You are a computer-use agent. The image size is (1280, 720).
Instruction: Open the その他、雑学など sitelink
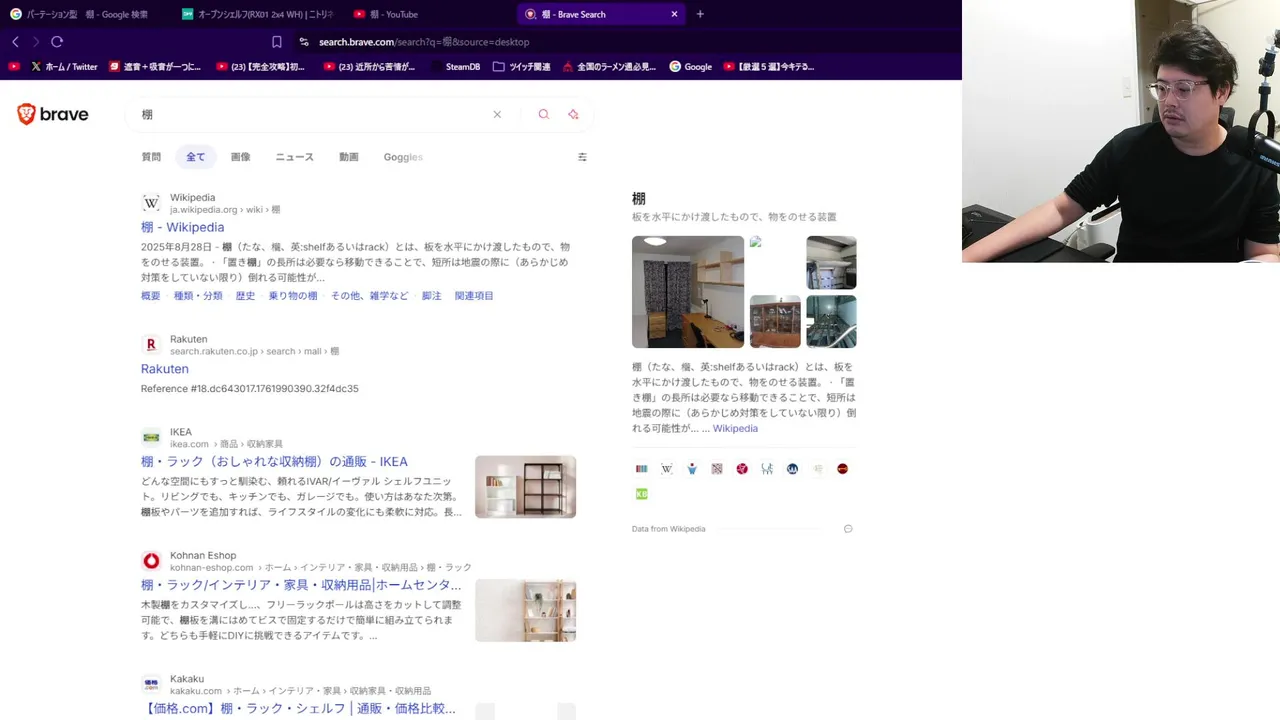coord(369,296)
